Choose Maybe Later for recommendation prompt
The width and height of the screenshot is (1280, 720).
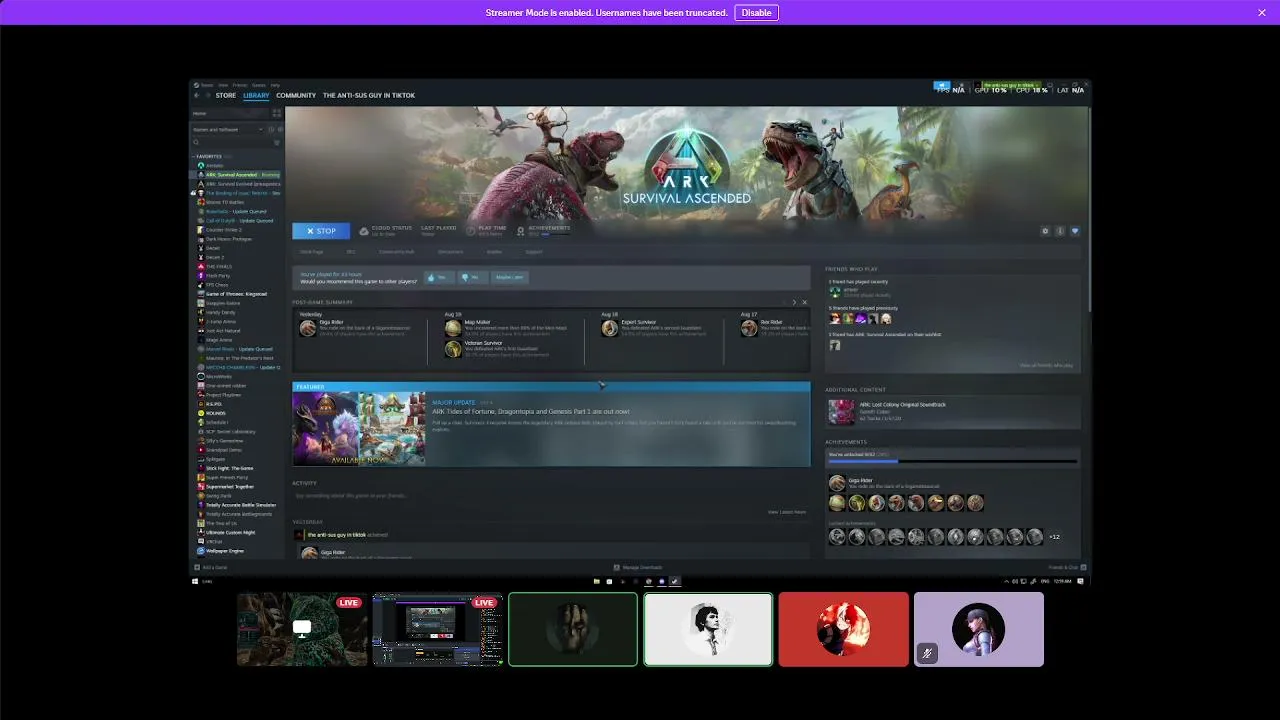click(x=509, y=277)
